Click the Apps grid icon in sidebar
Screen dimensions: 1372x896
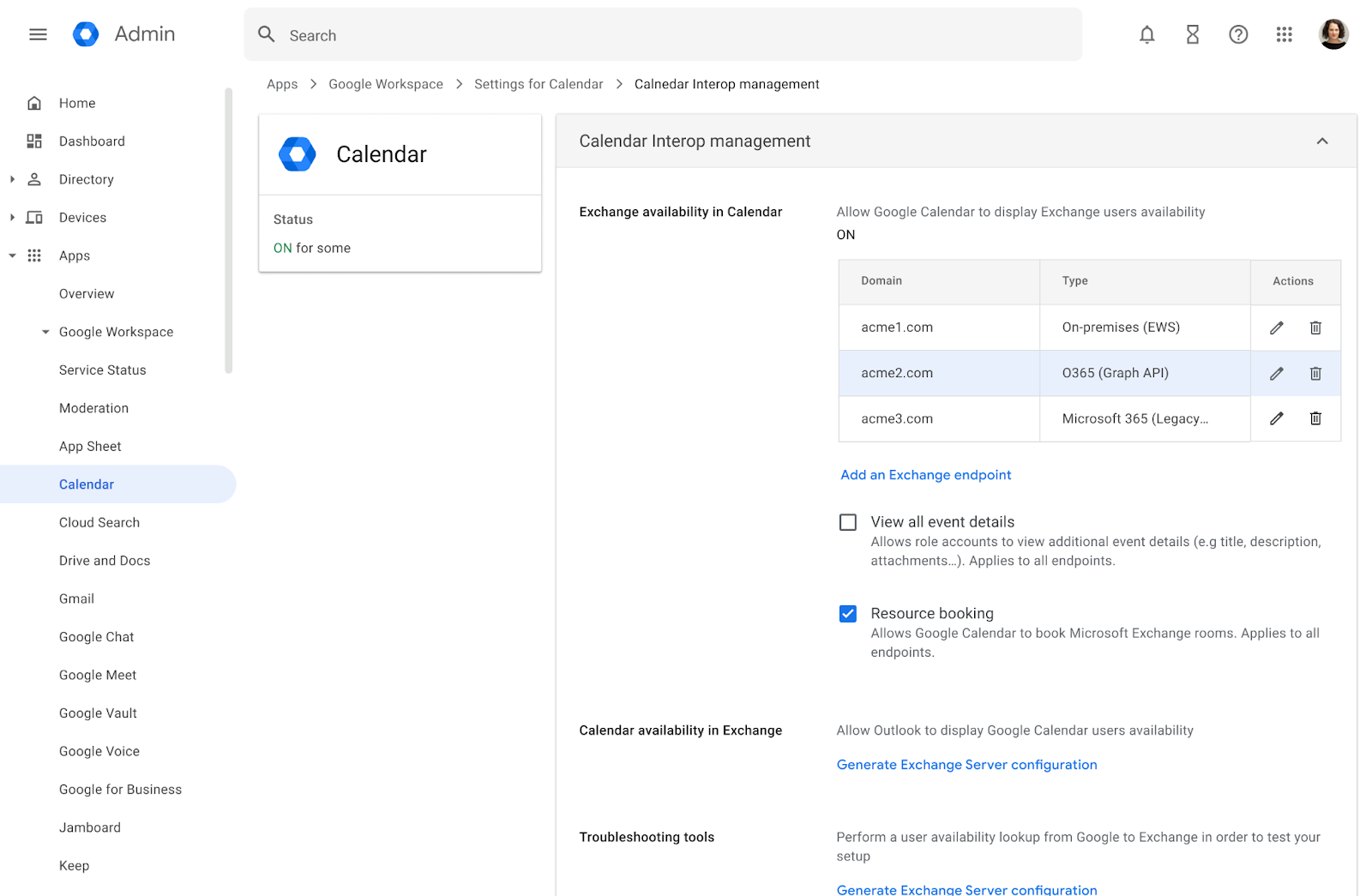pos(34,256)
